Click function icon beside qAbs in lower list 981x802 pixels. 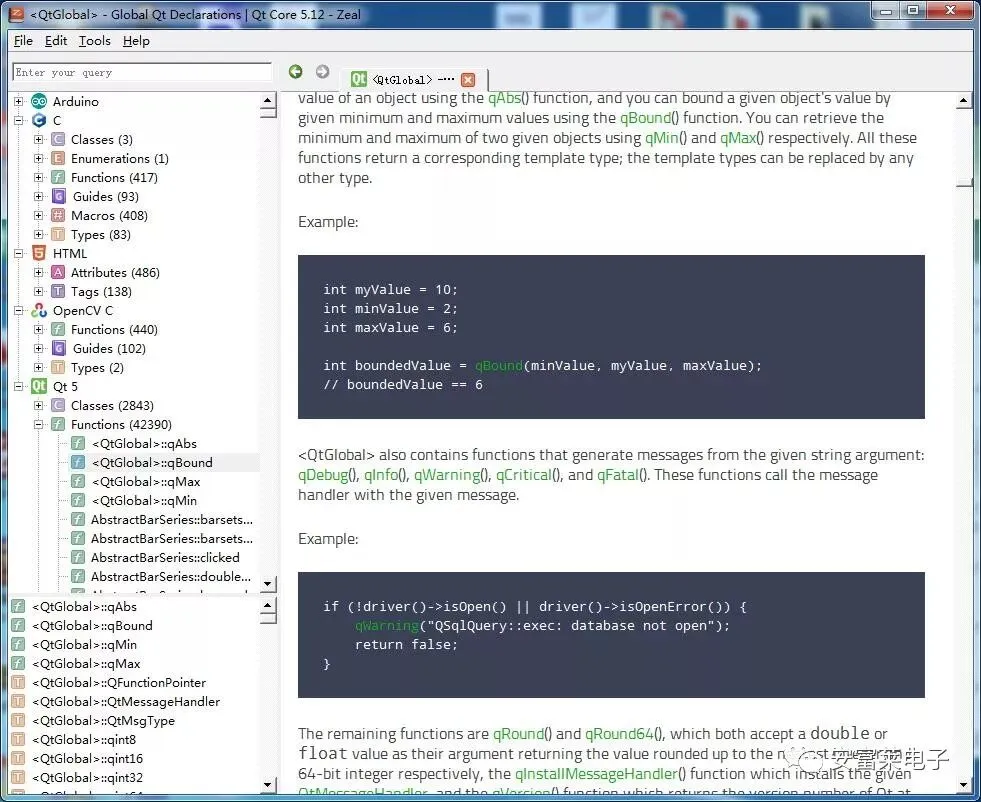(x=18, y=606)
